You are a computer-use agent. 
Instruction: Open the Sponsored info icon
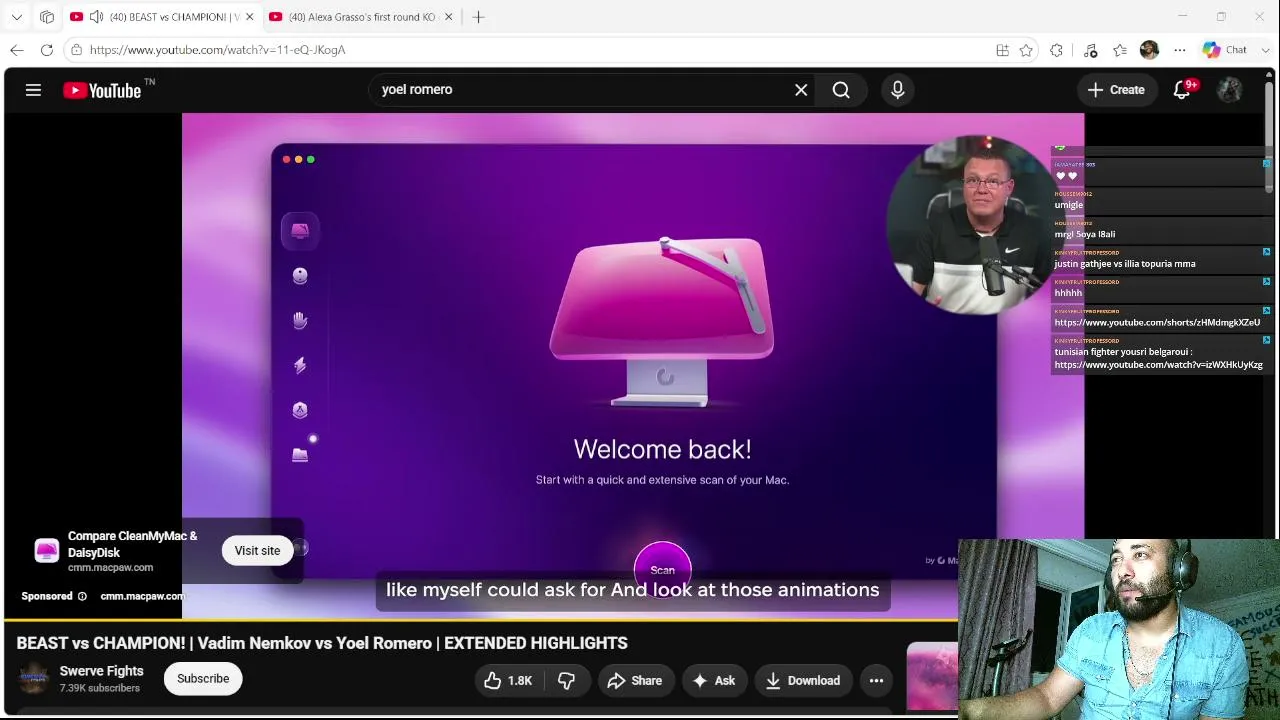click(x=82, y=596)
